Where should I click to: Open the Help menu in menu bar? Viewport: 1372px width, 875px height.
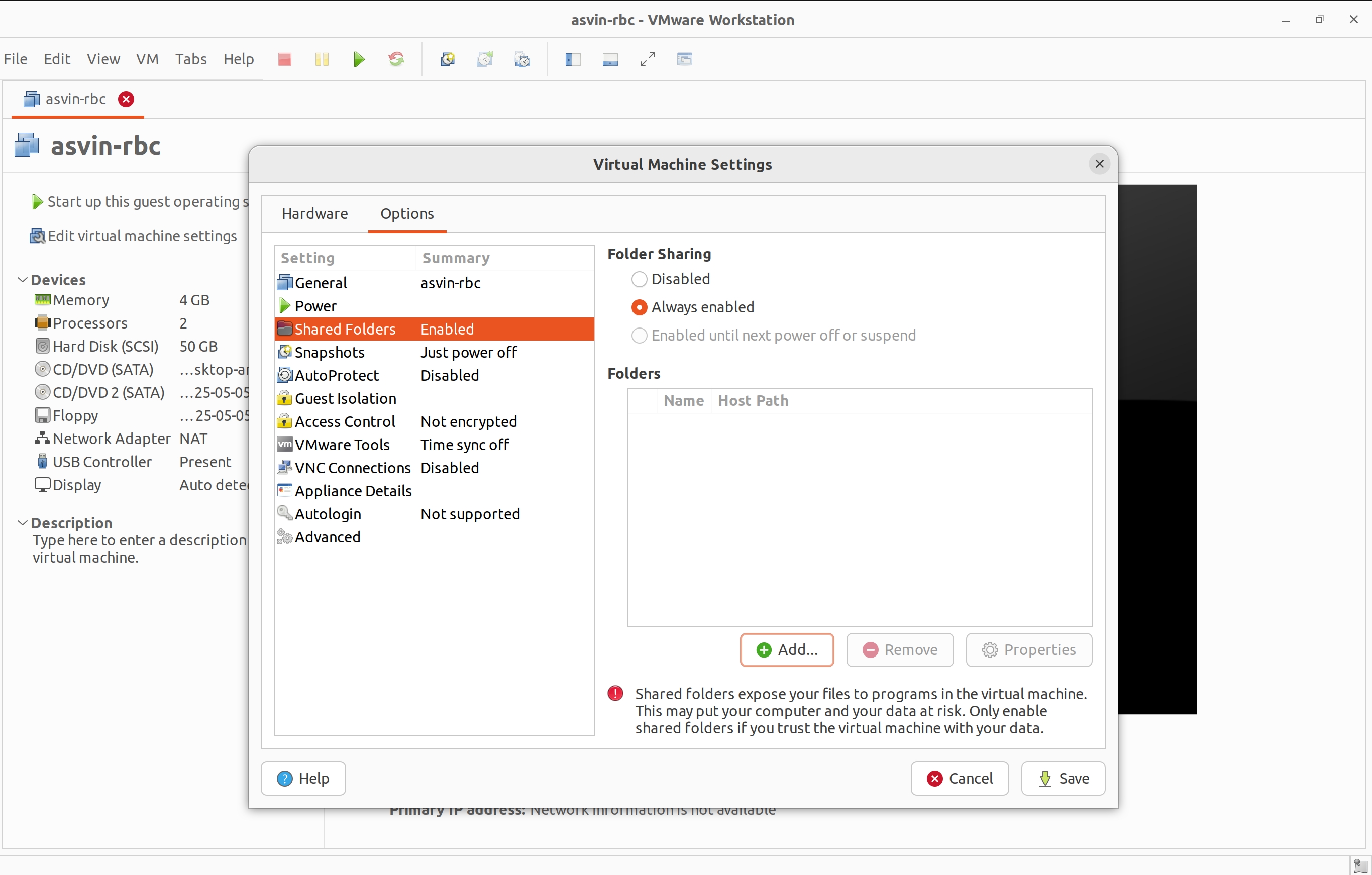point(238,59)
